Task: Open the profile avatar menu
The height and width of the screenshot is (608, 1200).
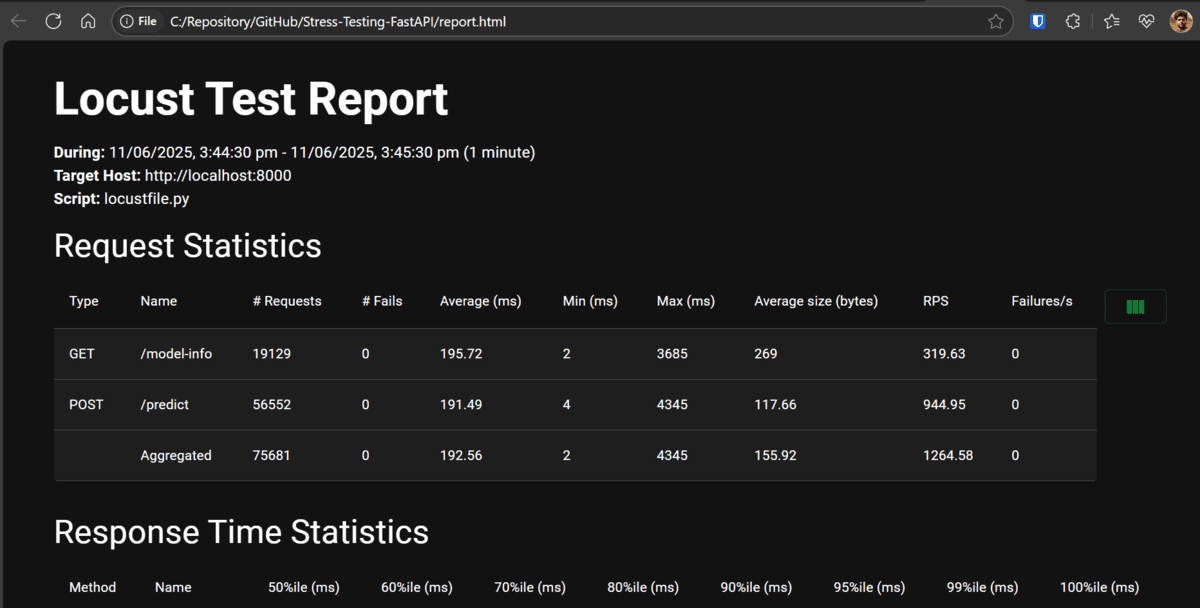Action: click(1181, 21)
